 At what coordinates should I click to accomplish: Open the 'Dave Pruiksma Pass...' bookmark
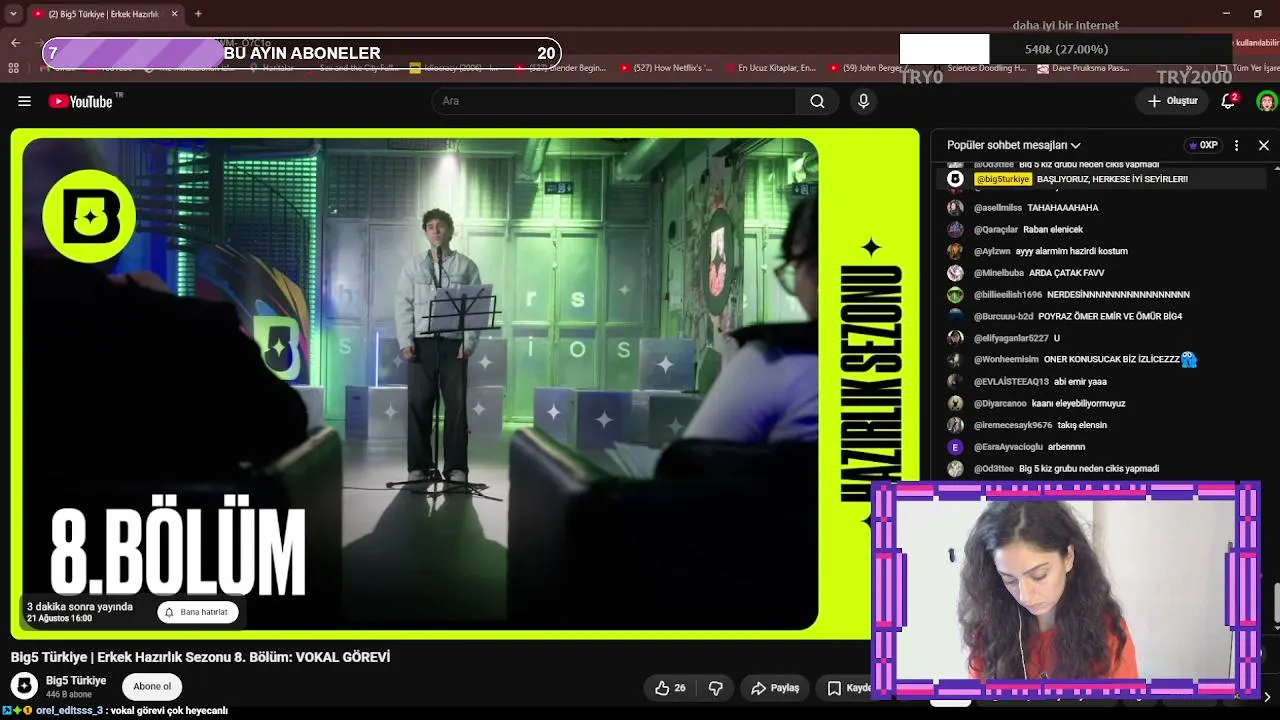pyautogui.click(x=1083, y=68)
